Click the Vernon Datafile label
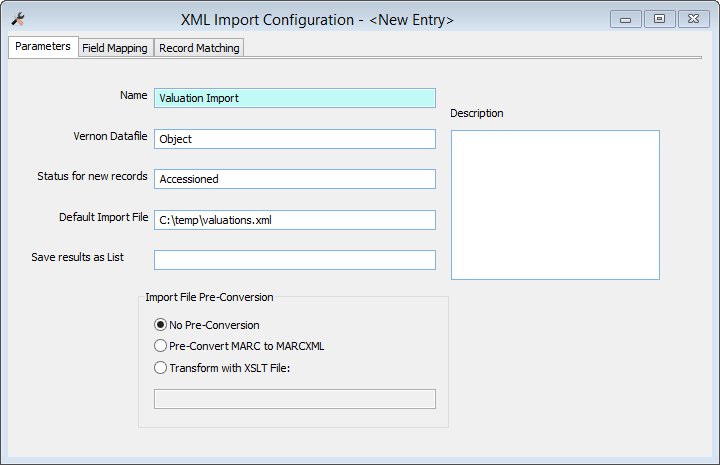The image size is (720, 465). pos(110,136)
